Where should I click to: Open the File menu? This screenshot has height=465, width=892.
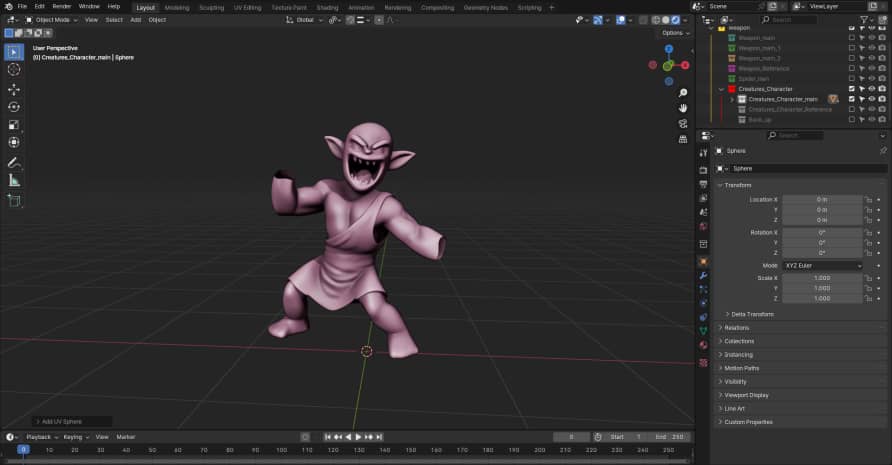22,6
